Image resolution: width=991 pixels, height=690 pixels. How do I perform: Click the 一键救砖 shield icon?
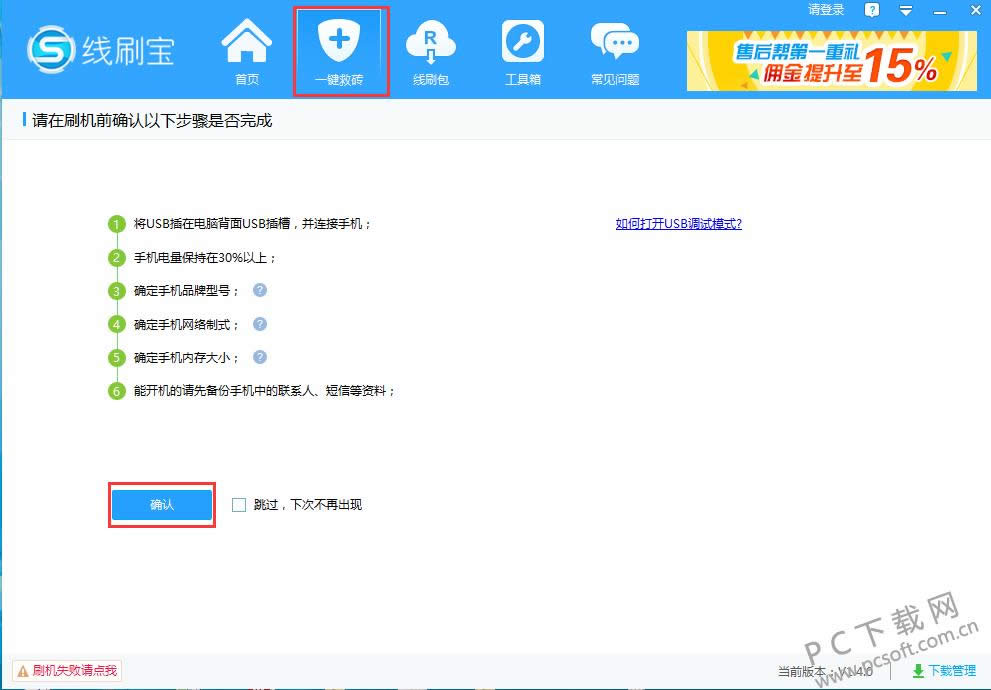pos(340,42)
